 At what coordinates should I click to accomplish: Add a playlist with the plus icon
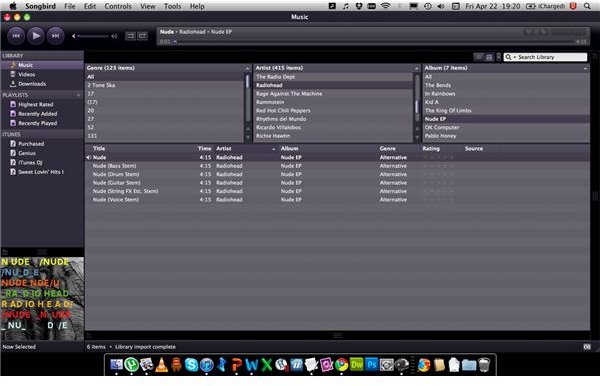(78, 95)
